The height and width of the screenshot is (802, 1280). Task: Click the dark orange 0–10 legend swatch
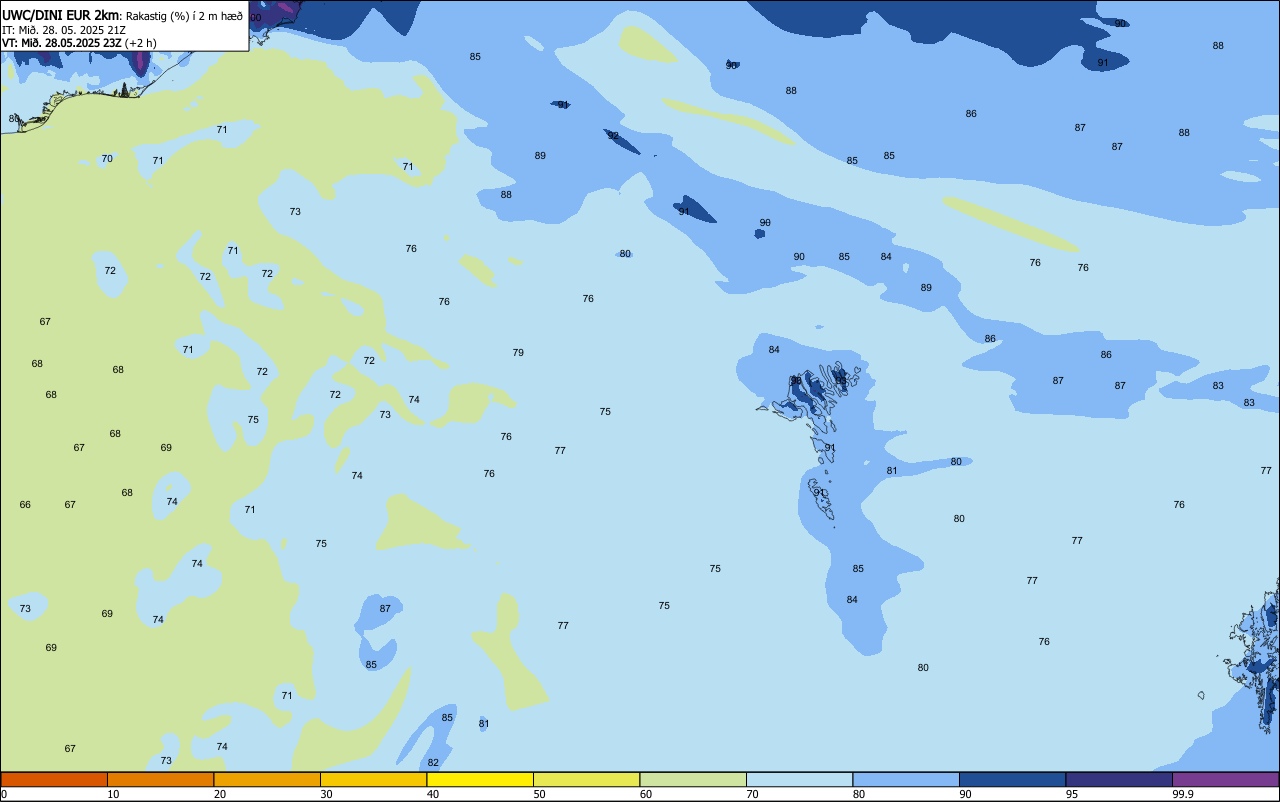[54, 779]
